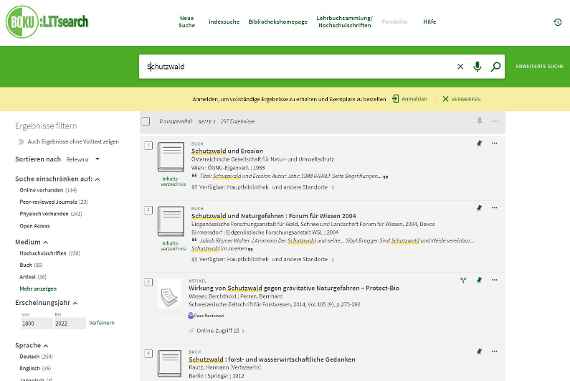Open the Sortieren nach Relevanz dropdown
Image resolution: width=570 pixels, height=381 pixels.
pyautogui.click(x=83, y=159)
